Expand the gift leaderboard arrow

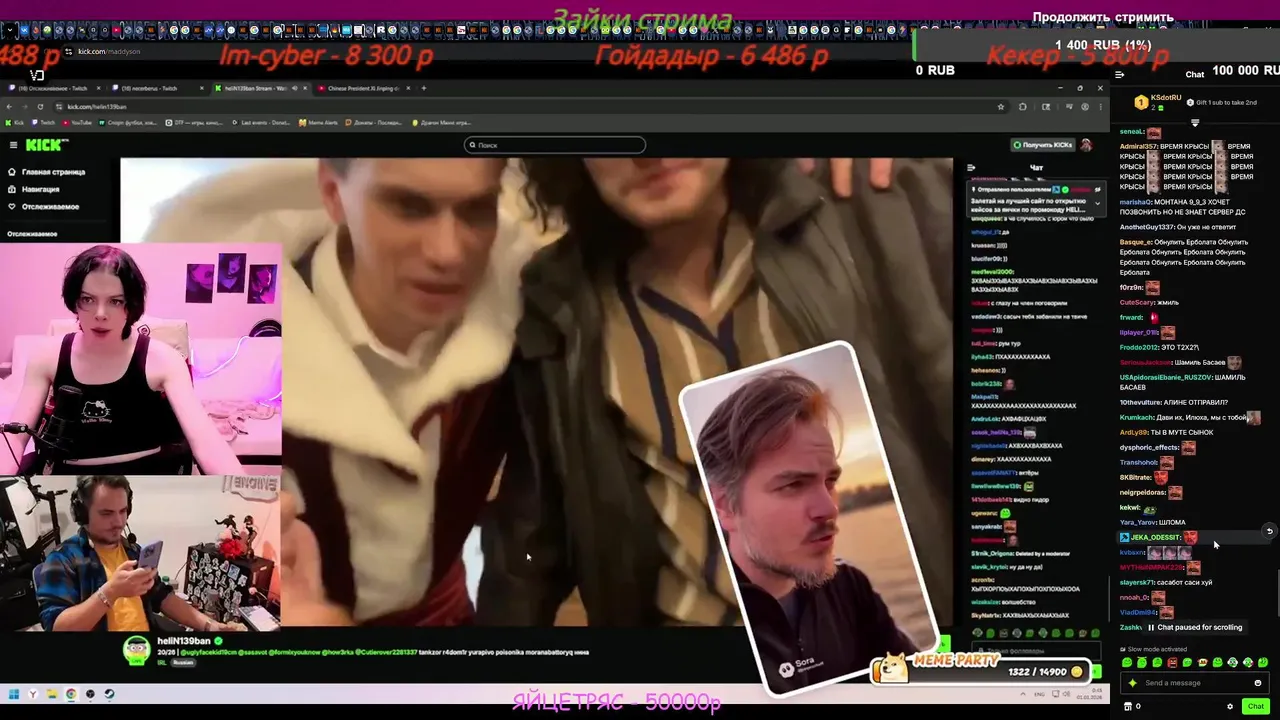[1195, 123]
